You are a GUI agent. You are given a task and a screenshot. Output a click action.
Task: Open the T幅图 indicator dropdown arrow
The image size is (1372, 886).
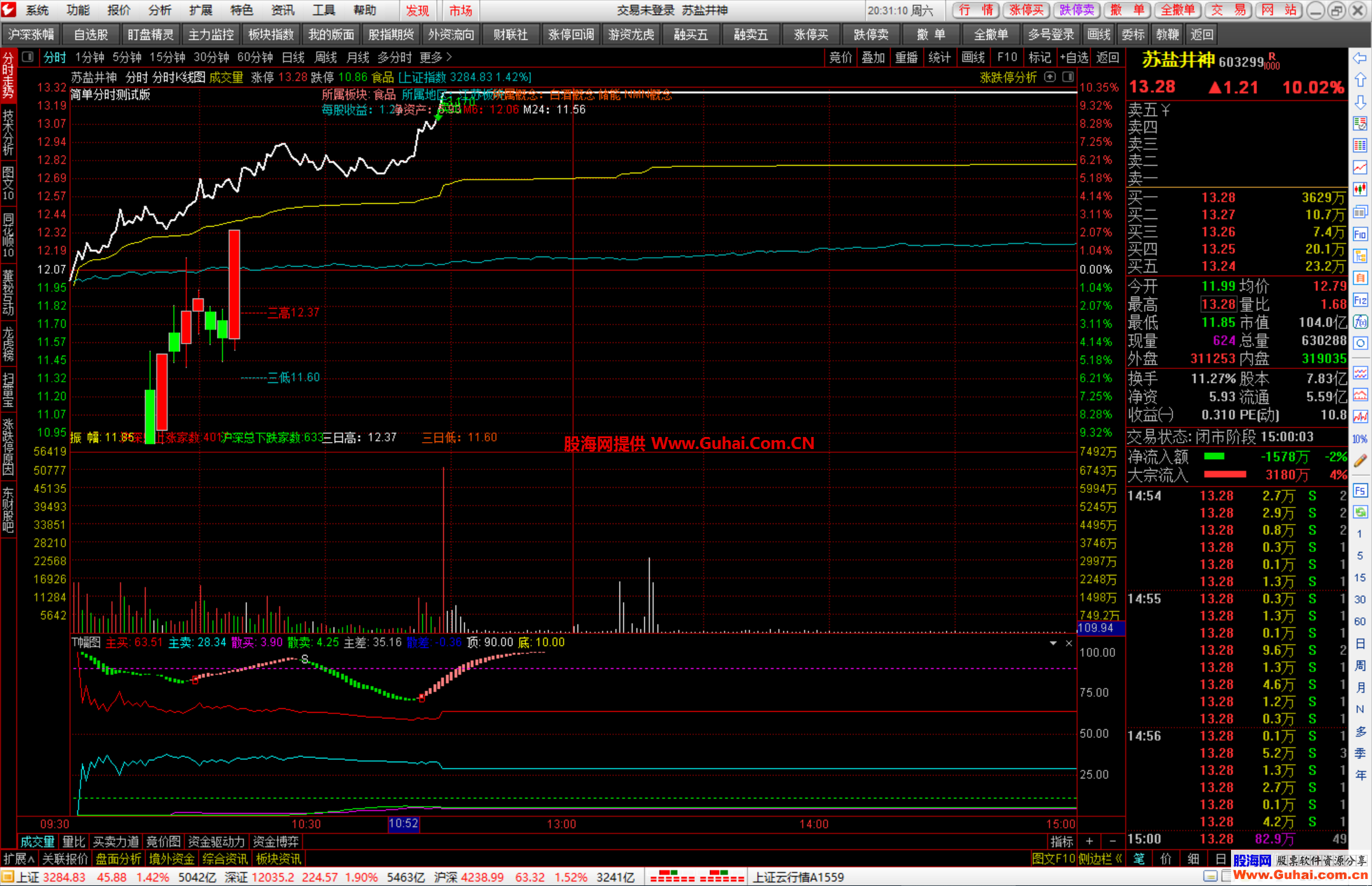(1053, 643)
